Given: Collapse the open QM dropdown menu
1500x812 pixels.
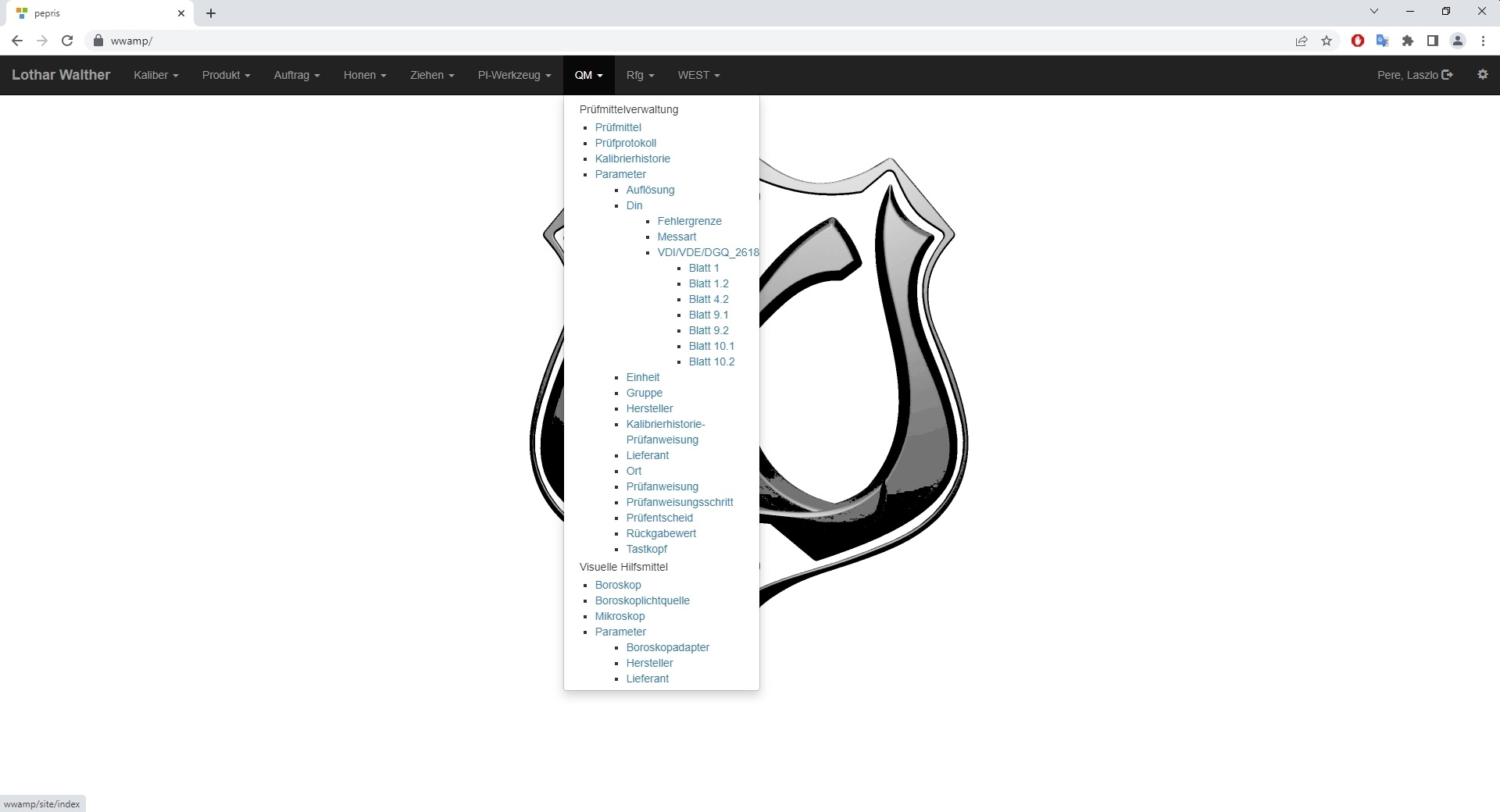Looking at the screenshot, I should click(x=589, y=75).
